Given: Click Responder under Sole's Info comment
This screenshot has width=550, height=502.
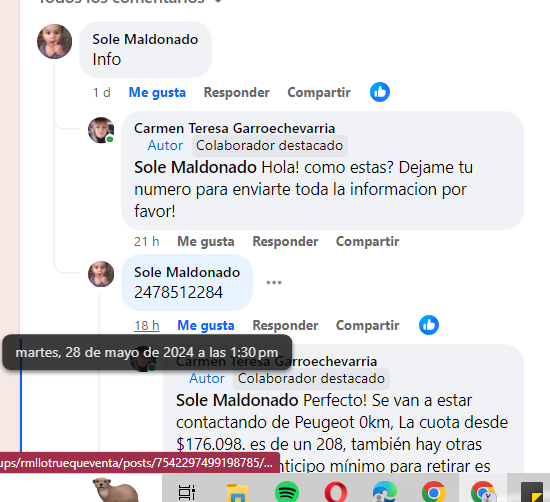Looking at the screenshot, I should (237, 93).
